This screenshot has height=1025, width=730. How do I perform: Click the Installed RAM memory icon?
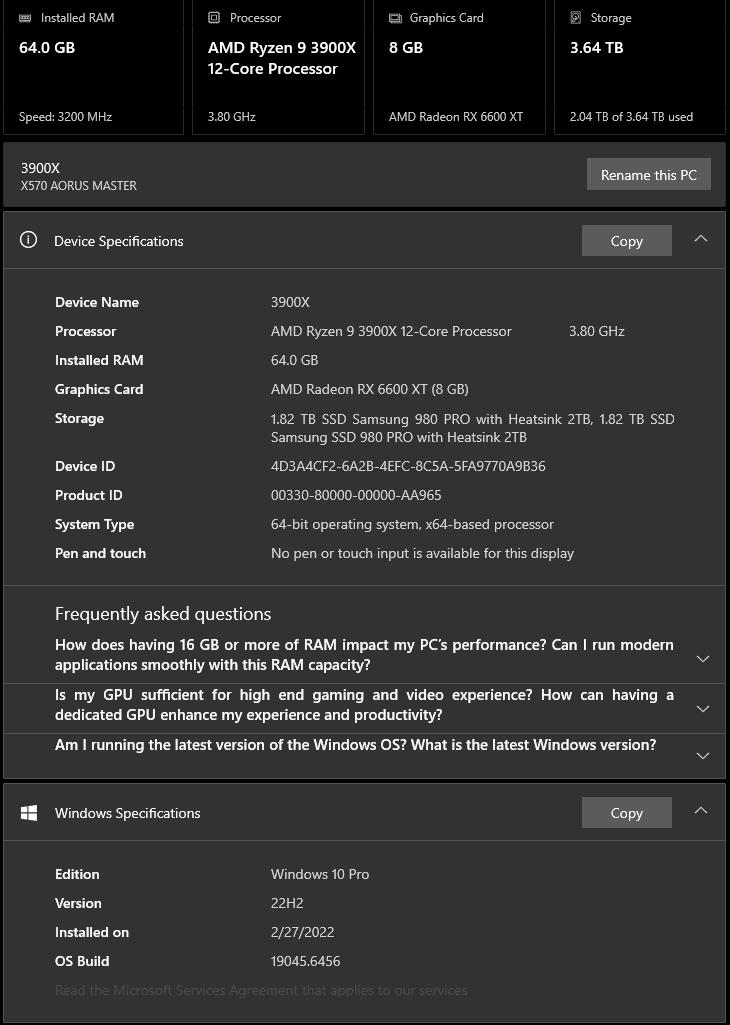(x=26, y=18)
